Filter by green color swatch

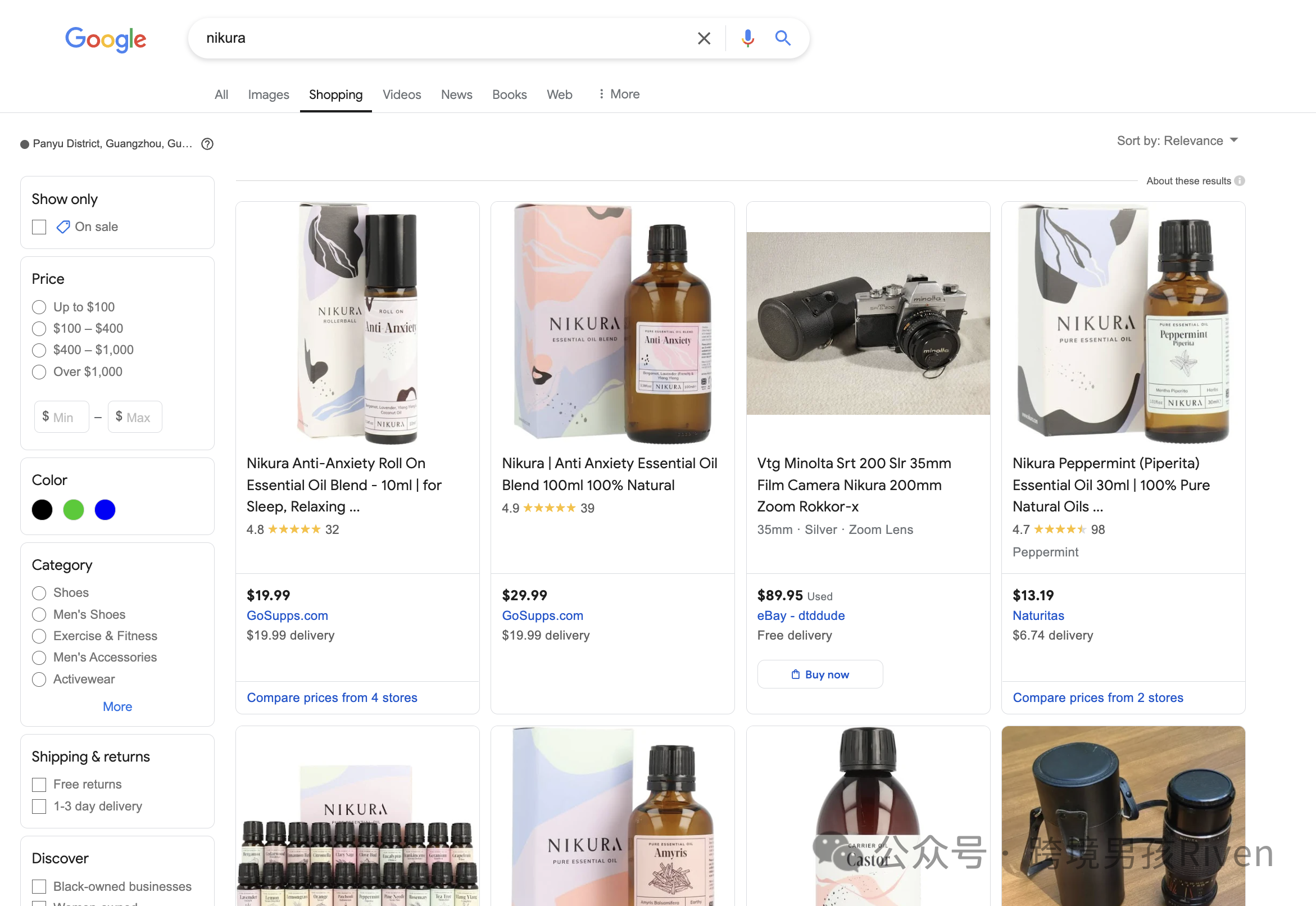(74, 510)
